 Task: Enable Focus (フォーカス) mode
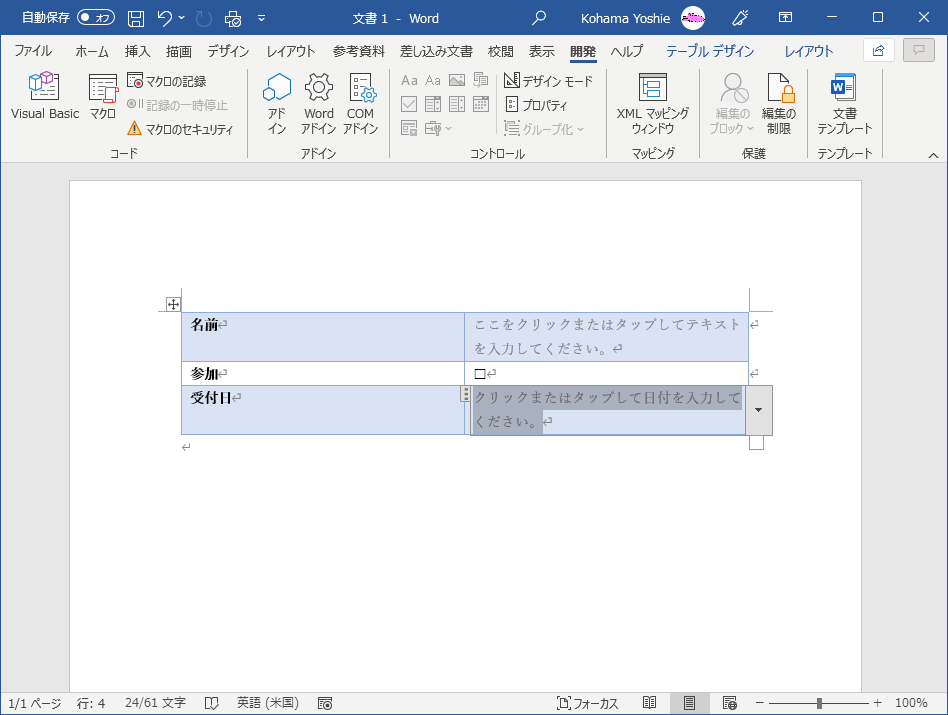(587, 703)
